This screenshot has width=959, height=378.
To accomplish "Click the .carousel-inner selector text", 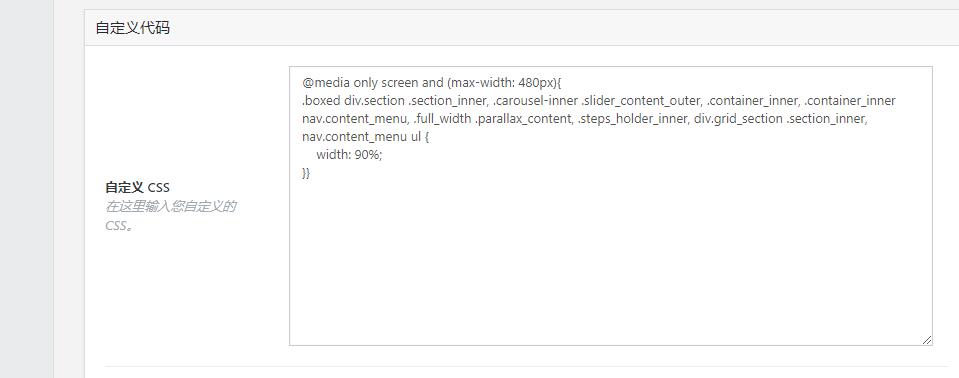I will click(535, 101).
